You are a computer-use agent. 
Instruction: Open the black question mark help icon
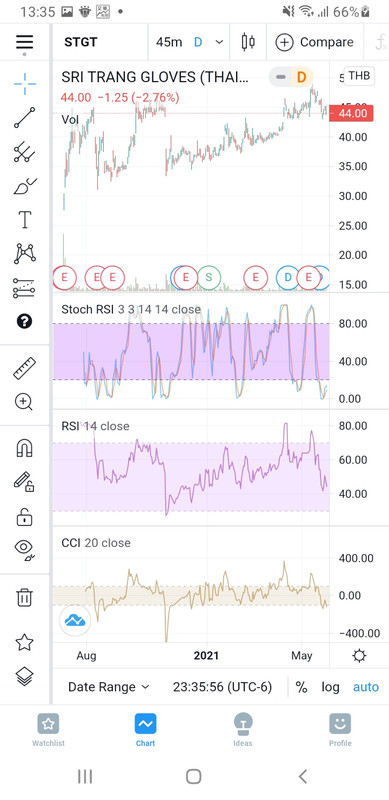coord(24,321)
